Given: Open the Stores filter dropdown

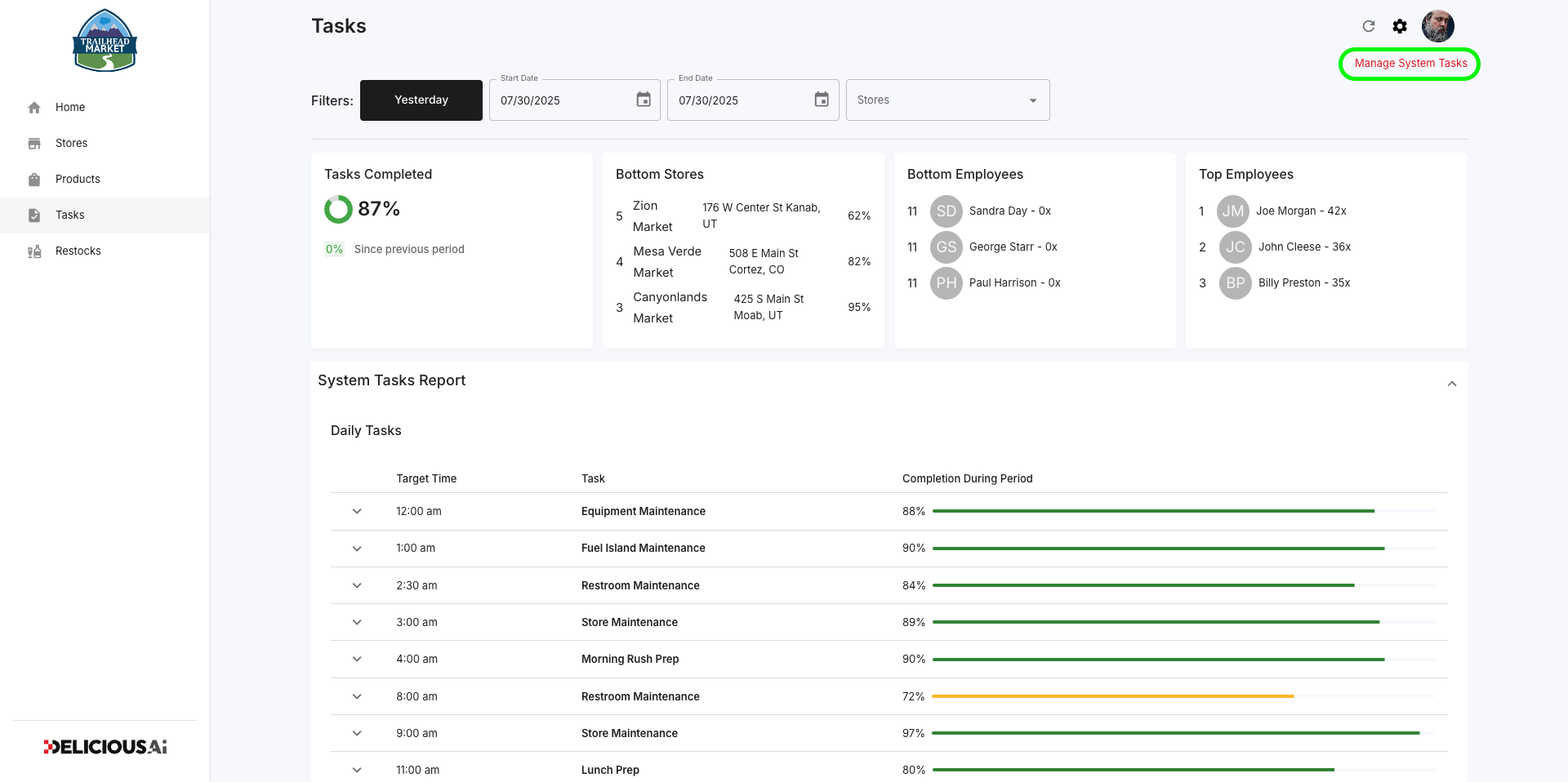Looking at the screenshot, I should [x=947, y=100].
